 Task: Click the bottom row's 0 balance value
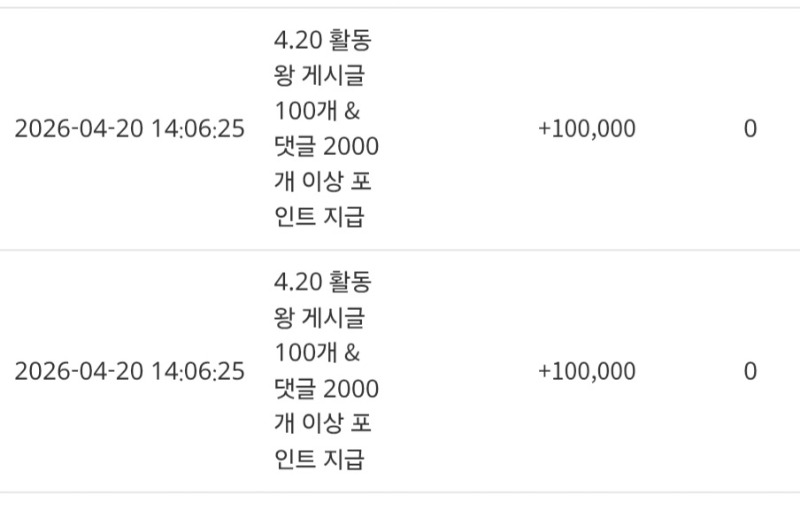(x=750, y=372)
